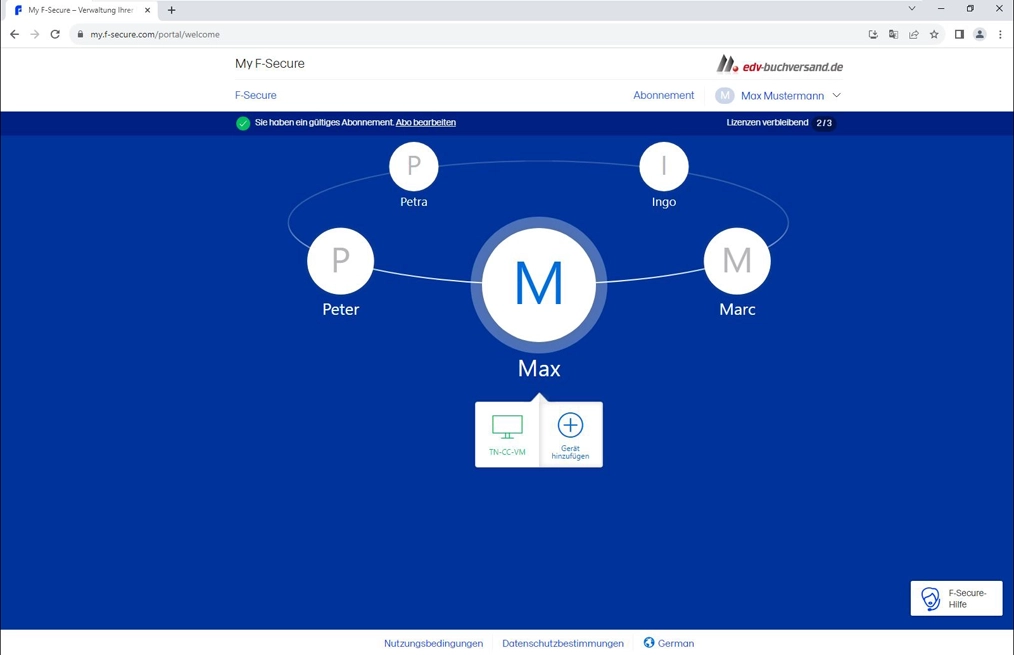Viewport: 1014px width, 655px height.
Task: Click the Lizenzen verbleibend label
Action: click(x=767, y=122)
